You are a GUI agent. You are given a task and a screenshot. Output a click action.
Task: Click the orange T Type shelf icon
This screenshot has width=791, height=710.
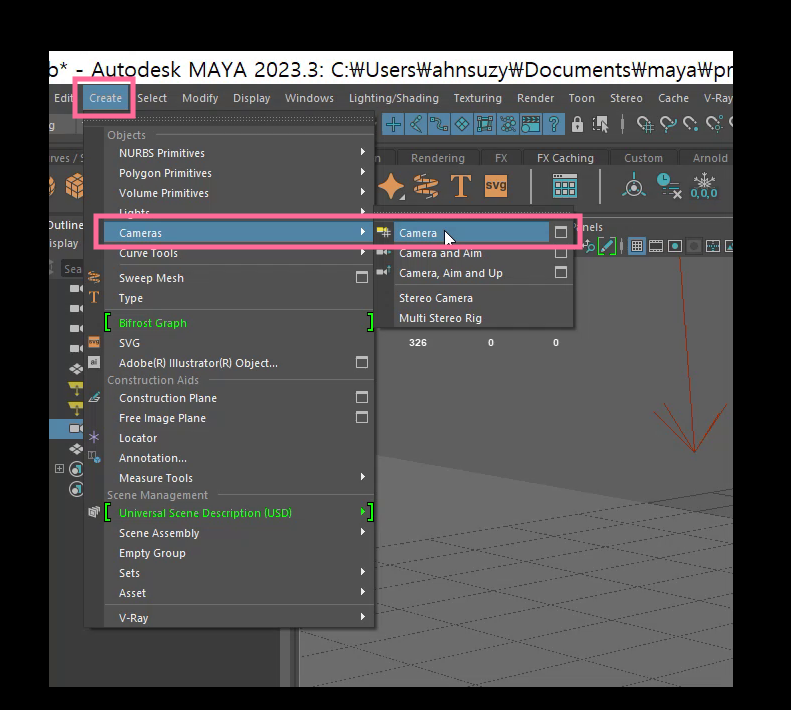(x=461, y=186)
